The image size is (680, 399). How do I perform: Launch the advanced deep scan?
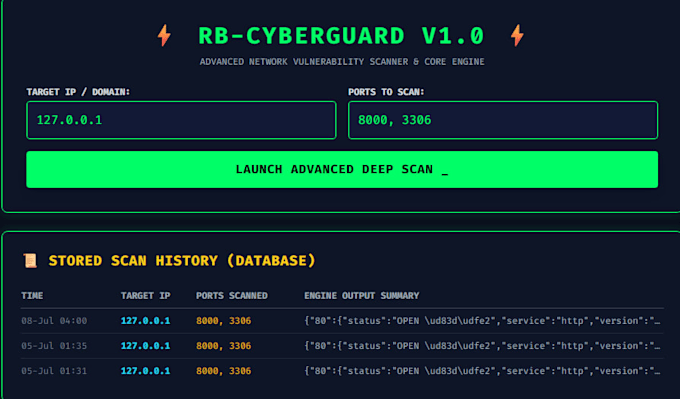(x=342, y=170)
